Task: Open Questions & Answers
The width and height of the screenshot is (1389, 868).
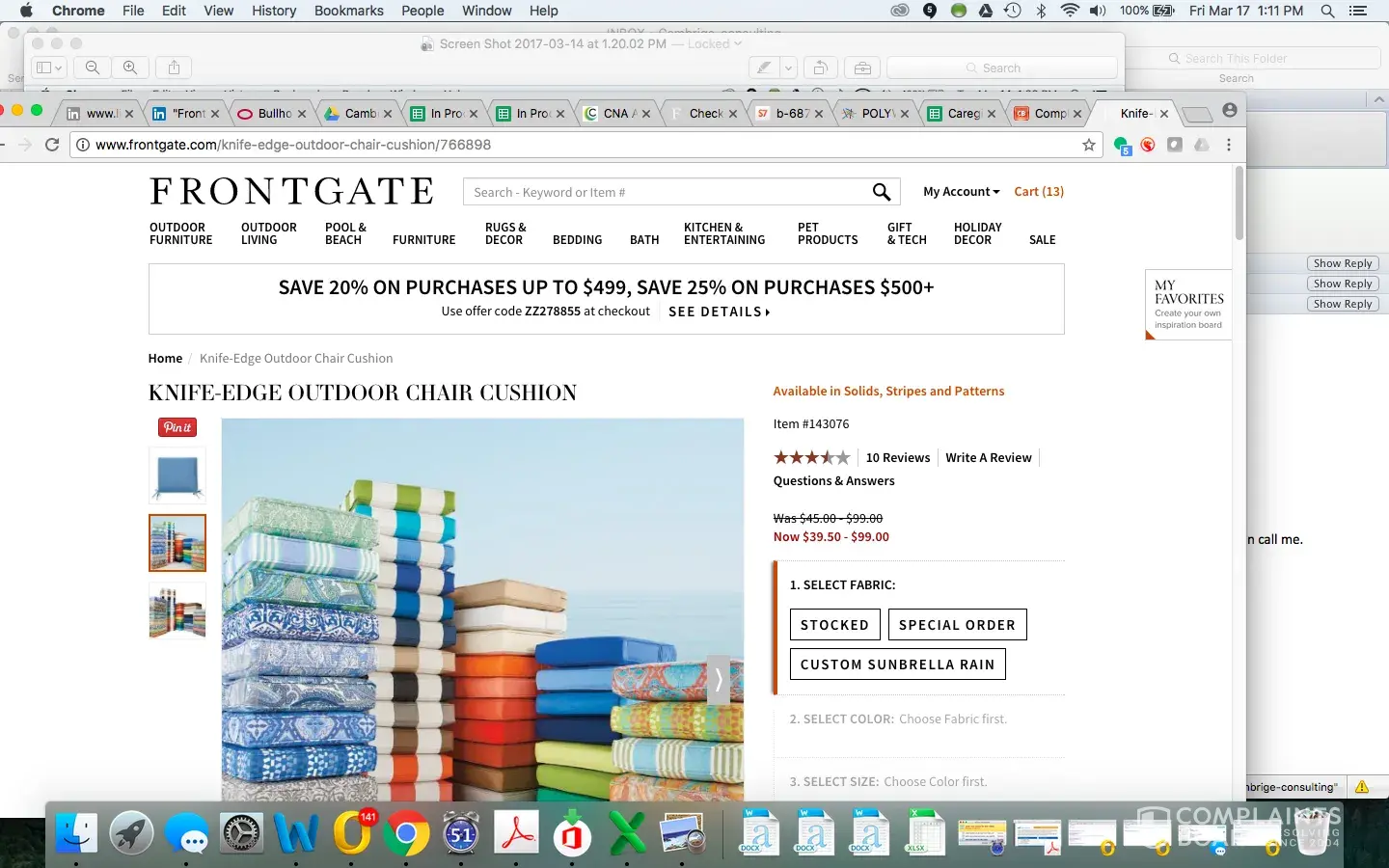Action: point(834,481)
